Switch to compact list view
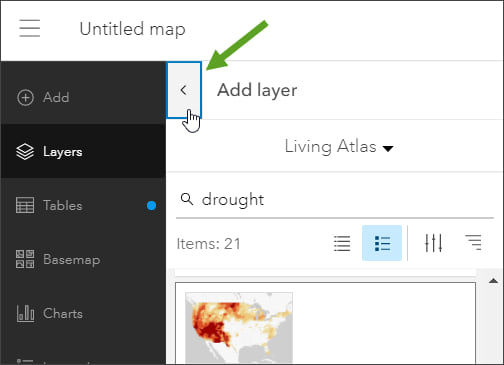The width and height of the screenshot is (504, 365). coord(342,243)
